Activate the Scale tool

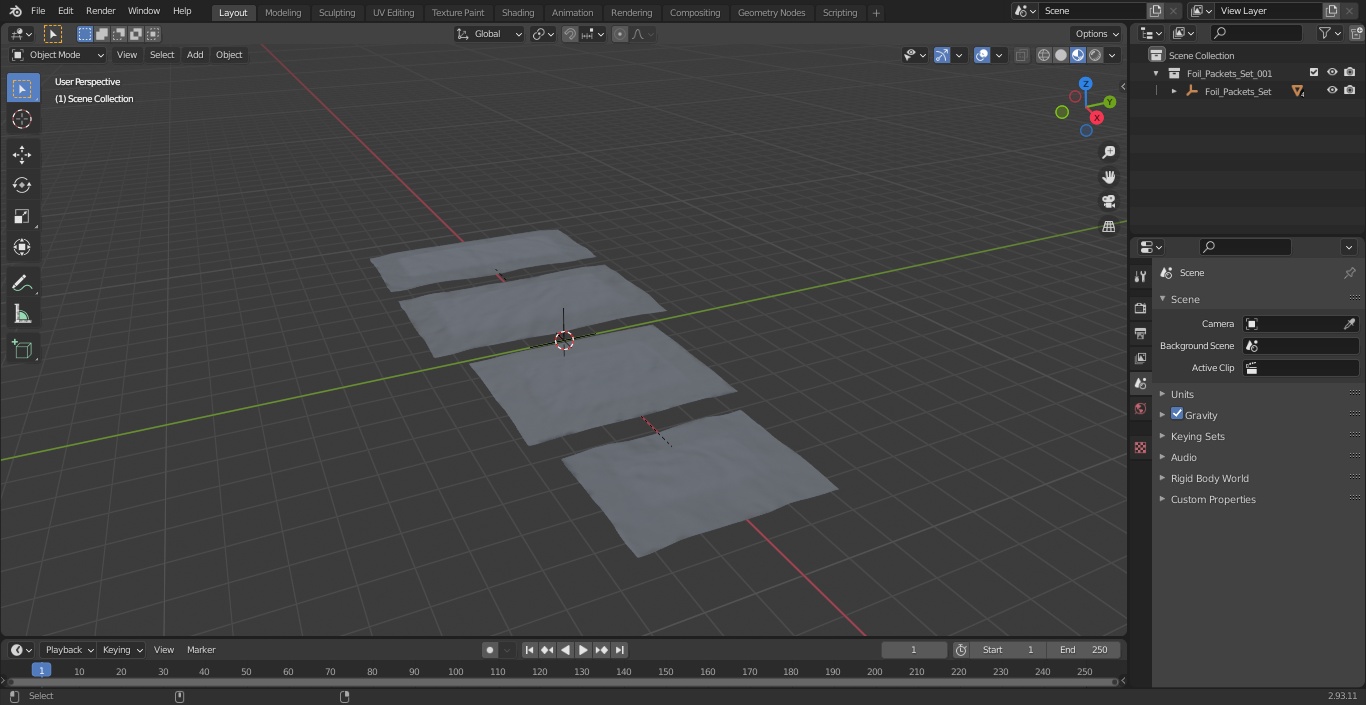[22, 216]
